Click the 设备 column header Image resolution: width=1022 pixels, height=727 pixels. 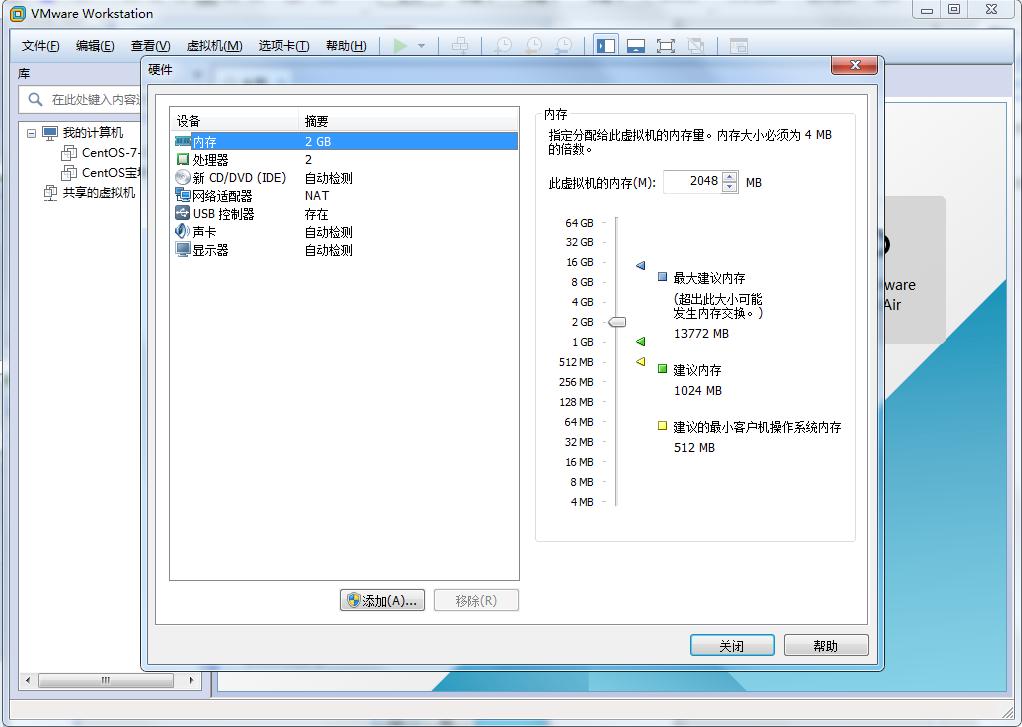[235, 121]
